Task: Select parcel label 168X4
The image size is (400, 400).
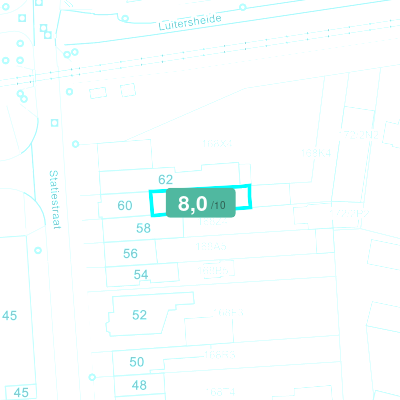Action: coord(217,144)
